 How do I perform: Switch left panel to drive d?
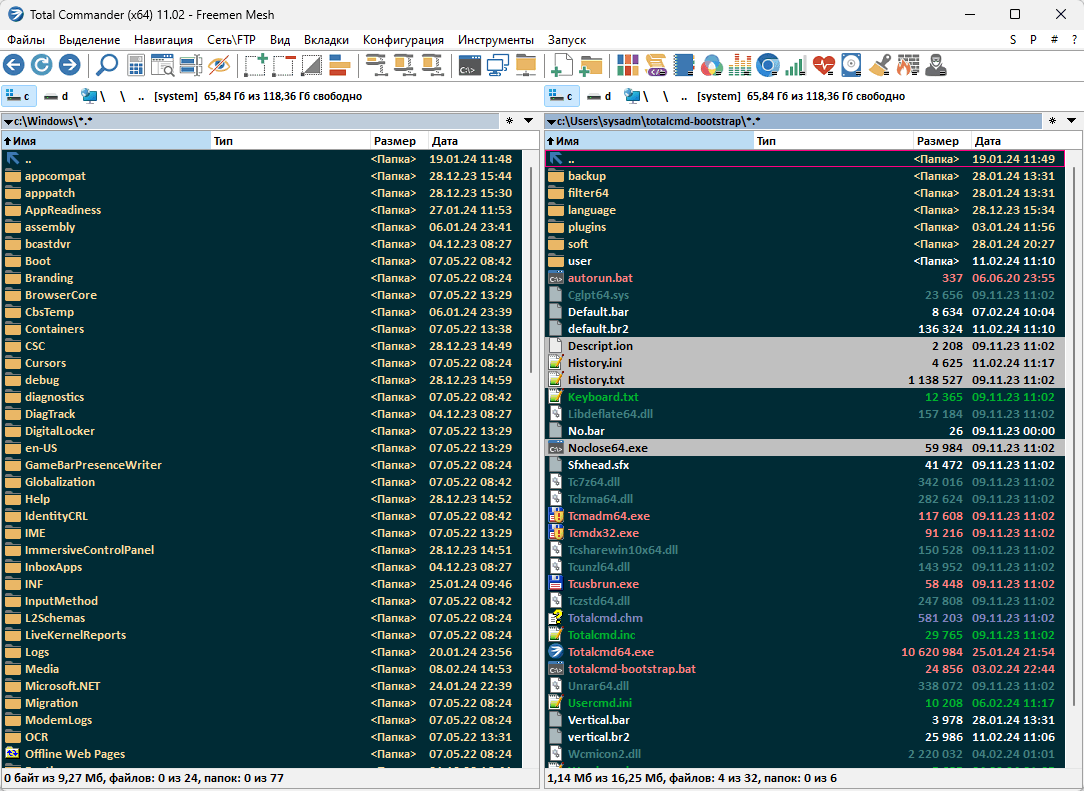click(x=57, y=96)
